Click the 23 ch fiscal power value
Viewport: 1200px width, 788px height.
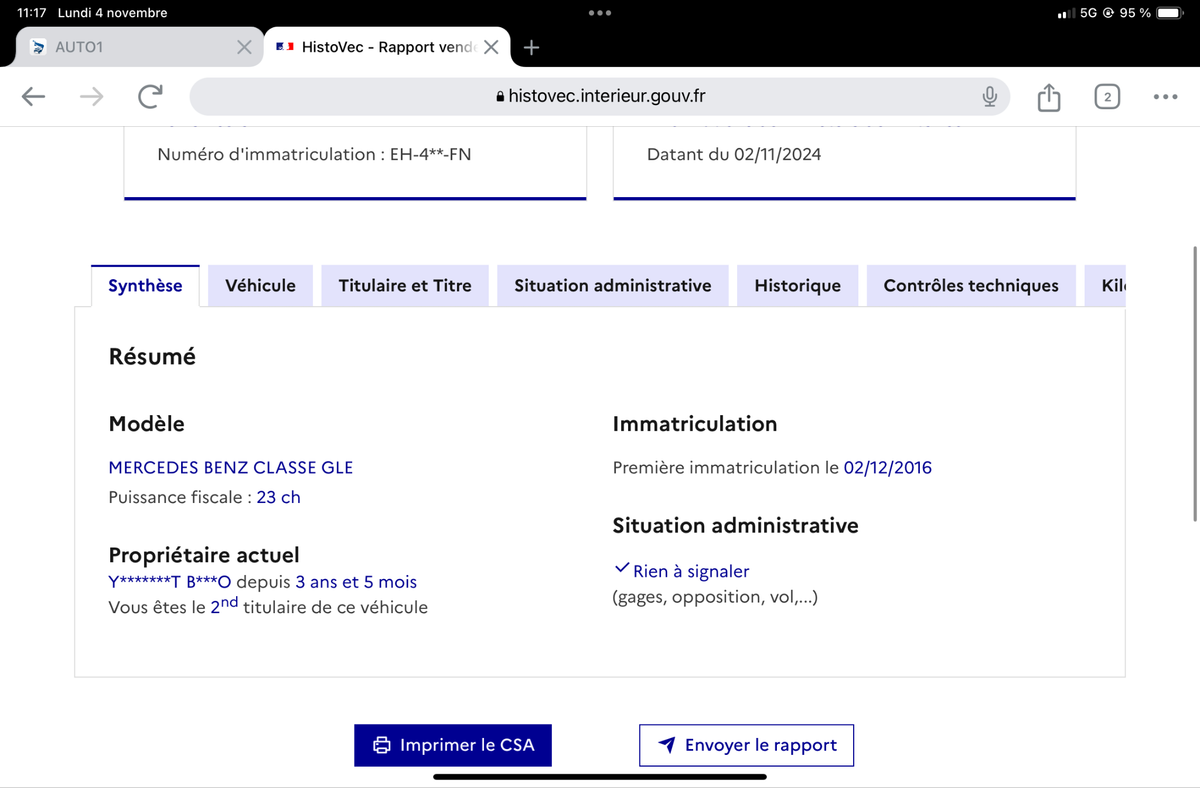click(x=278, y=497)
